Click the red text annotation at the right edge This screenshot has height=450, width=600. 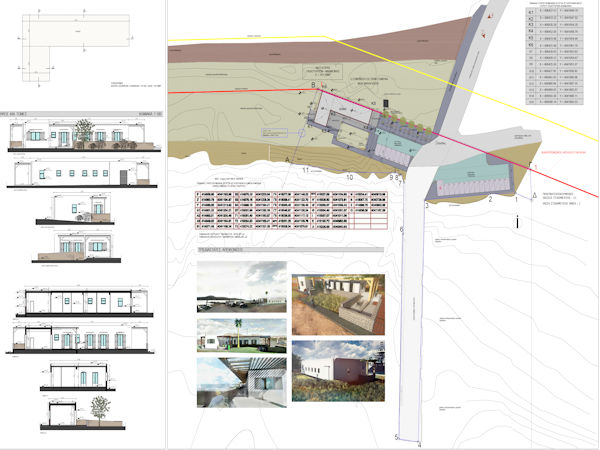pyautogui.click(x=564, y=152)
